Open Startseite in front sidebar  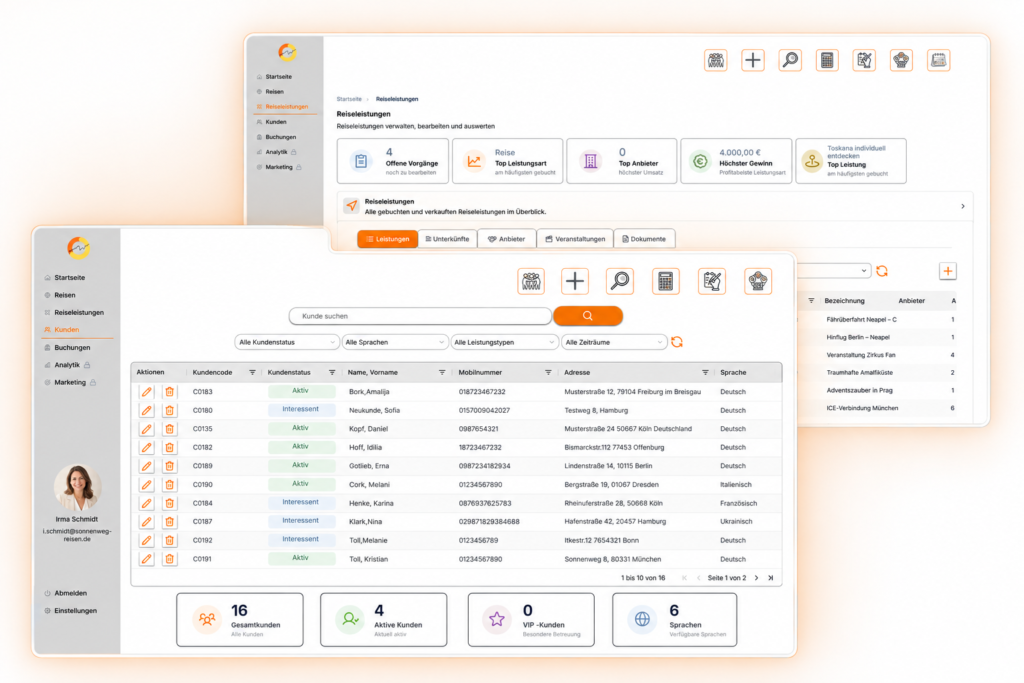point(69,278)
